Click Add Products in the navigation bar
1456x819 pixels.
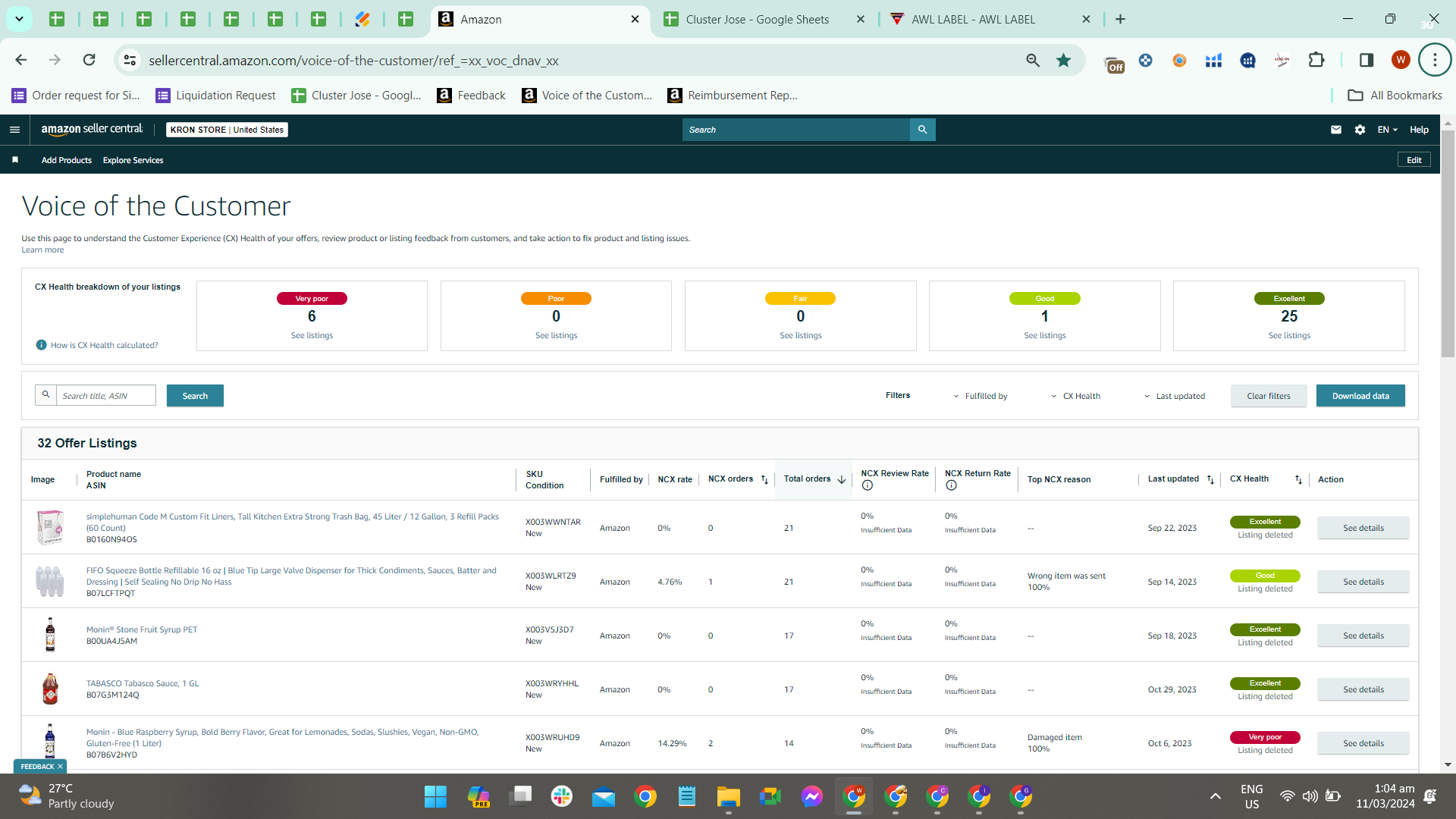67,160
